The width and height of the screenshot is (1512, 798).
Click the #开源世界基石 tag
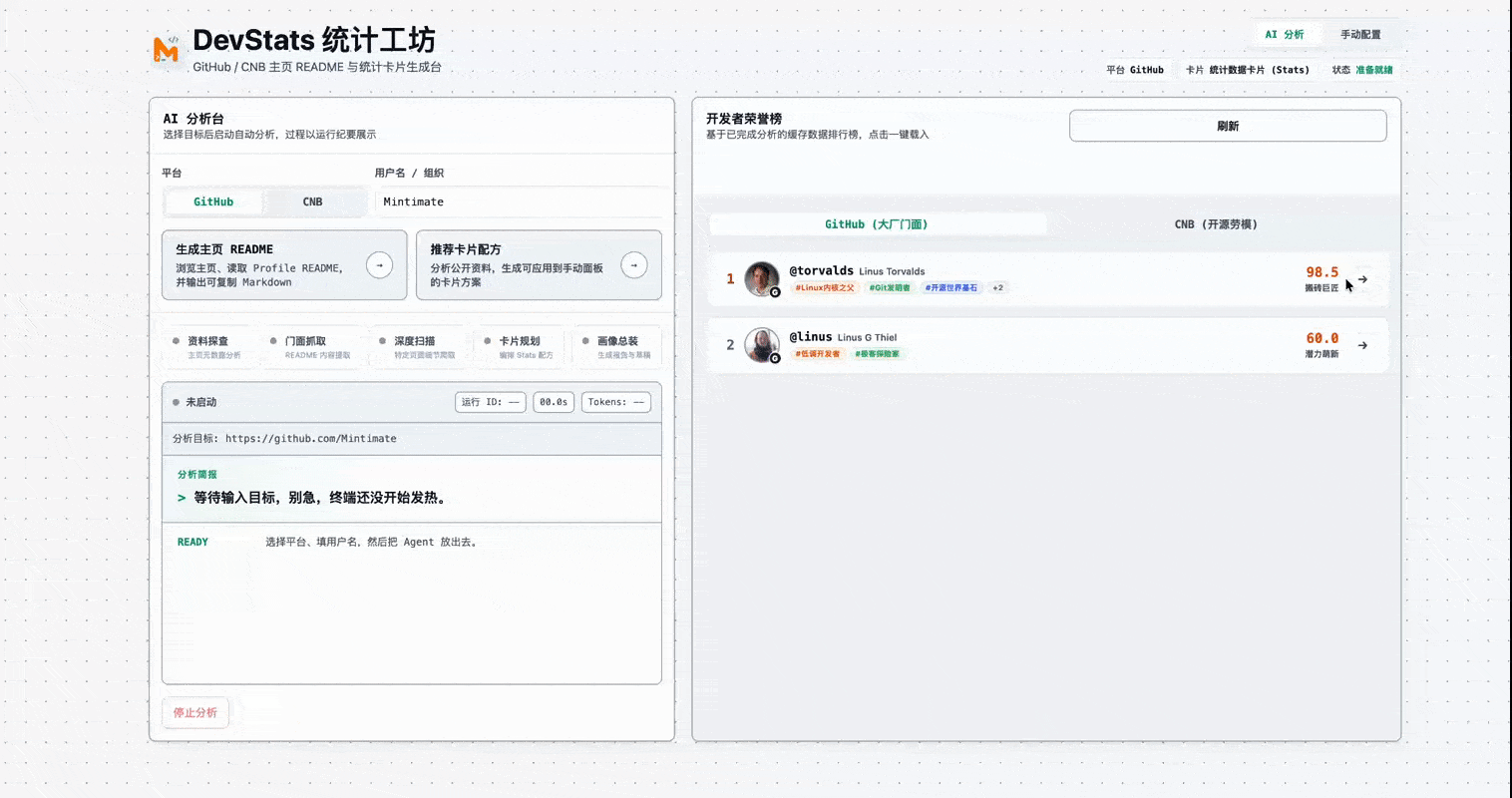pyautogui.click(x=951, y=287)
